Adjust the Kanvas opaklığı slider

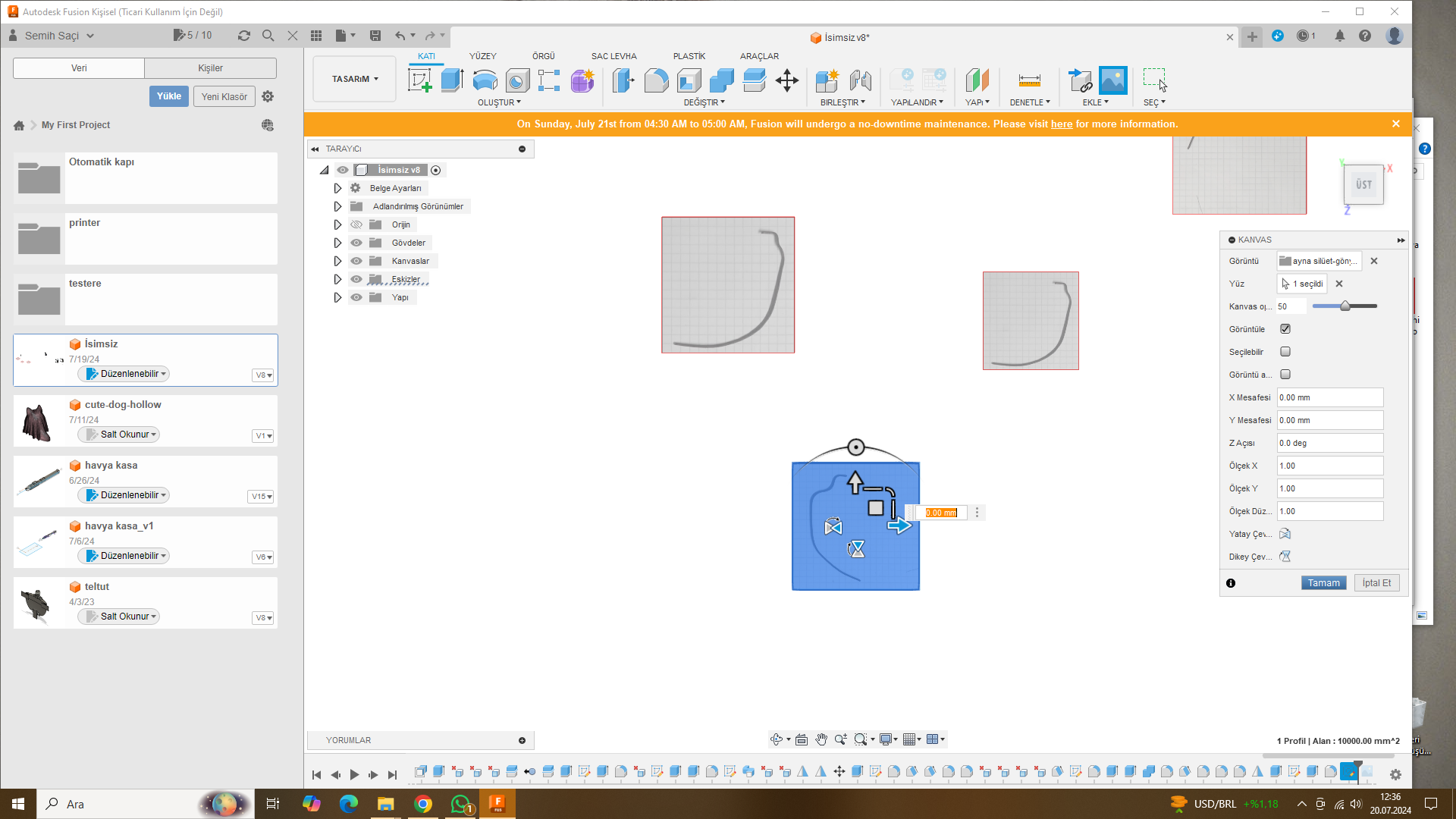tap(1345, 306)
